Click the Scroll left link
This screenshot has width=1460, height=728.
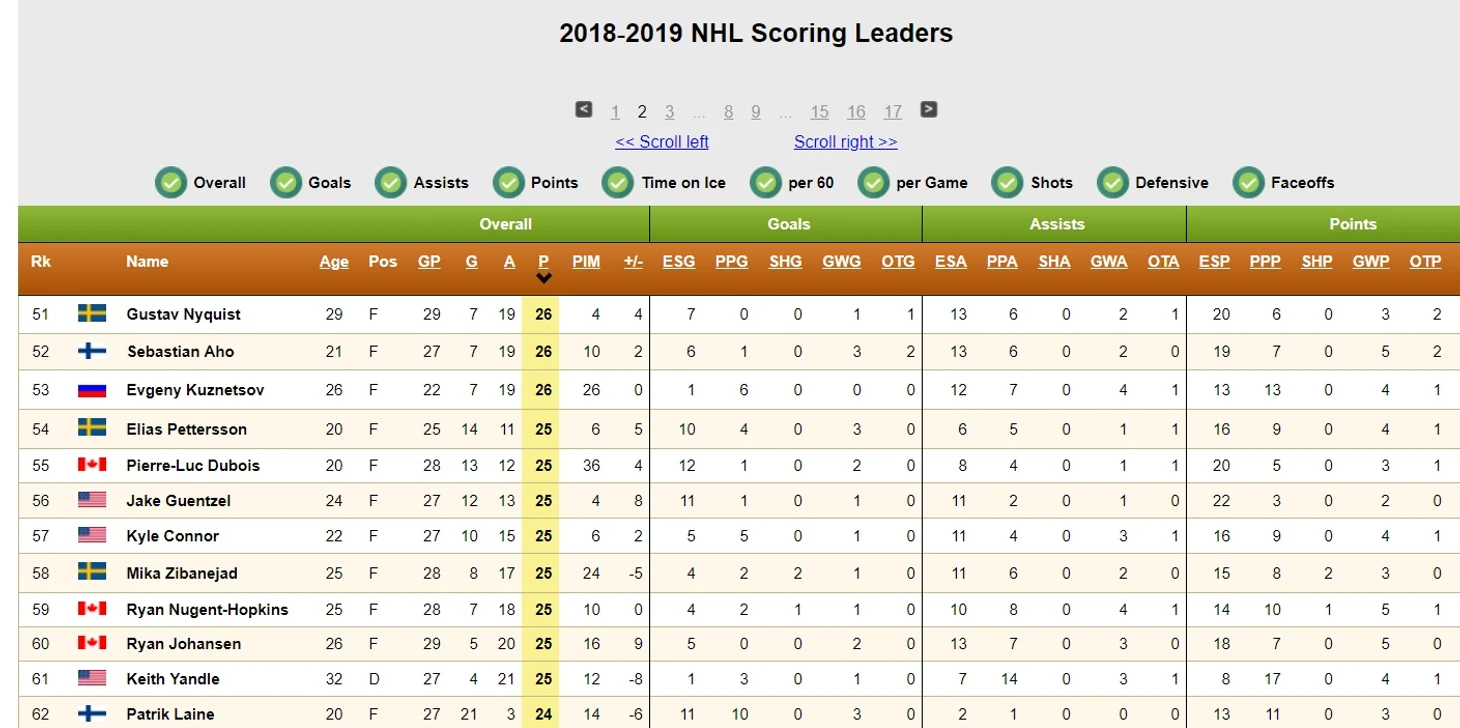pos(661,142)
